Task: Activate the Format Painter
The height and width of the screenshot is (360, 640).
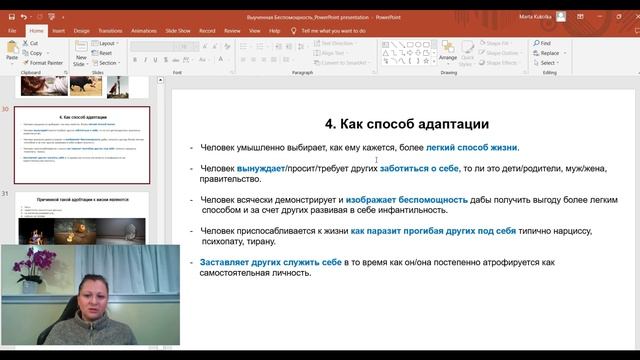Action: [x=43, y=63]
